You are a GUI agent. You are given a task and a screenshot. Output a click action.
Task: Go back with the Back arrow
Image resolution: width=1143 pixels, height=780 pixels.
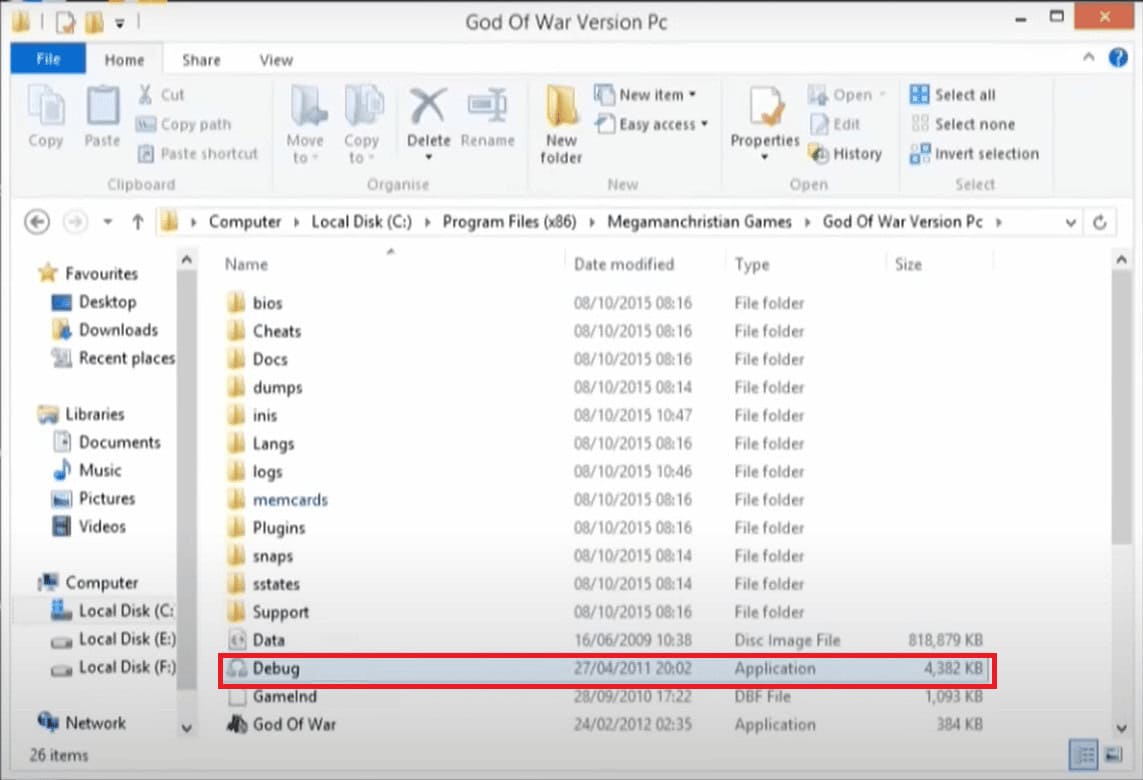(37, 222)
